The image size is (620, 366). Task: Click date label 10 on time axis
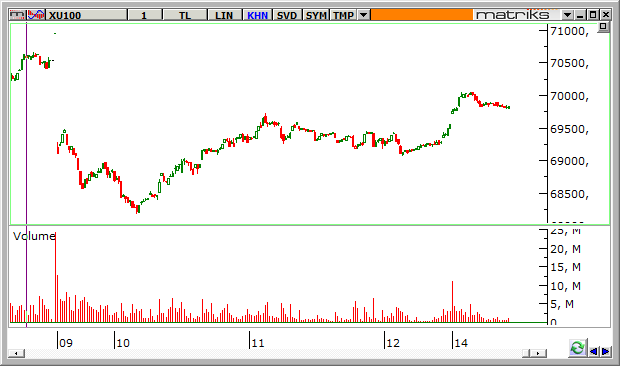coord(123,343)
